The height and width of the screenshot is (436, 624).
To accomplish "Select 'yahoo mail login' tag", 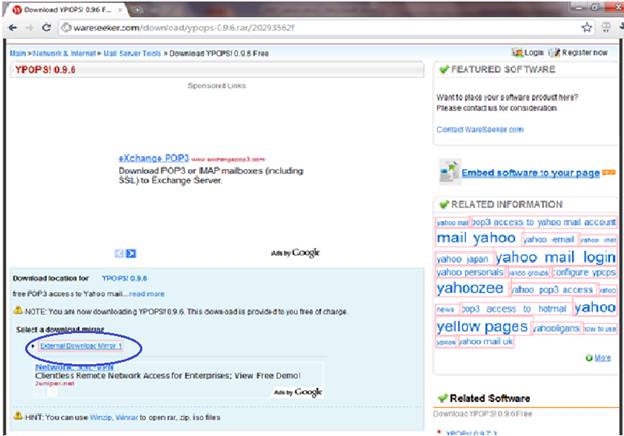I will tap(556, 257).
